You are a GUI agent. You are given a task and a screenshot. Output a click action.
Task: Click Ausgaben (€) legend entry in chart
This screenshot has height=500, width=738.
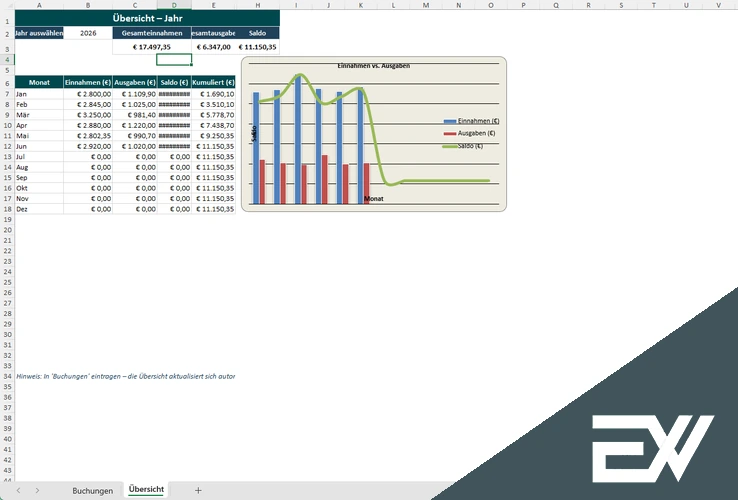click(470, 133)
